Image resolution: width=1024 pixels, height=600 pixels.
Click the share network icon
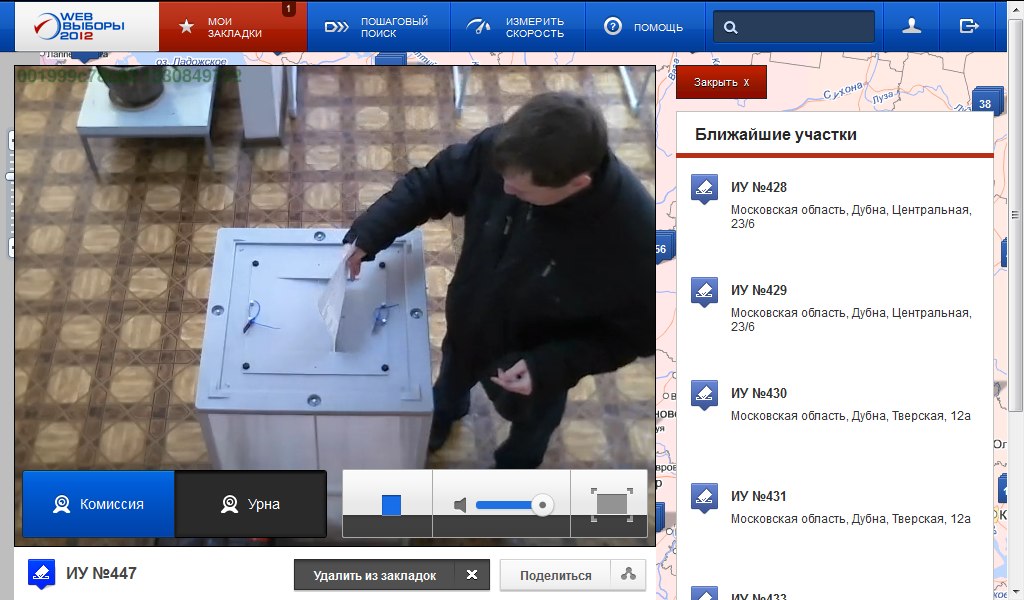click(628, 575)
